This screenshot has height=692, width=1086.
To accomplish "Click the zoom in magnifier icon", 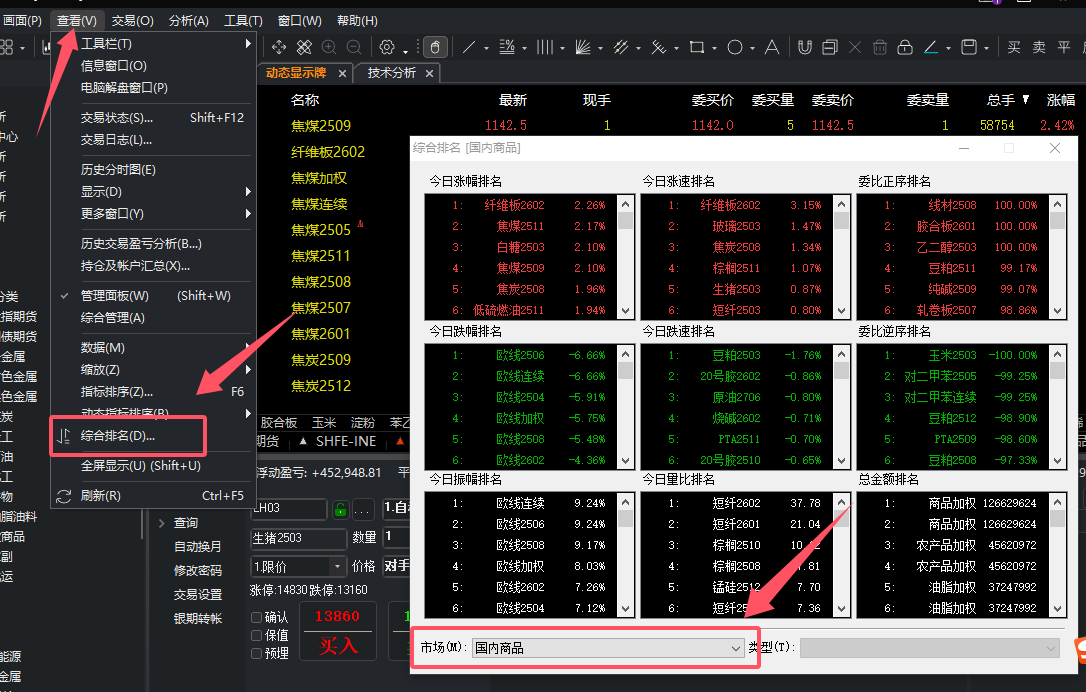I will tap(329, 47).
